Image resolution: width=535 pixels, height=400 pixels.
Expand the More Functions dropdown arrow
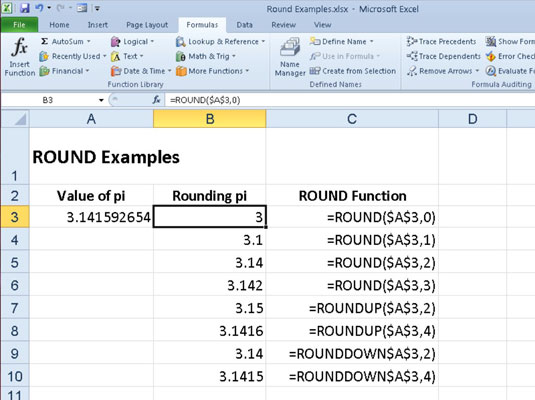[247, 71]
